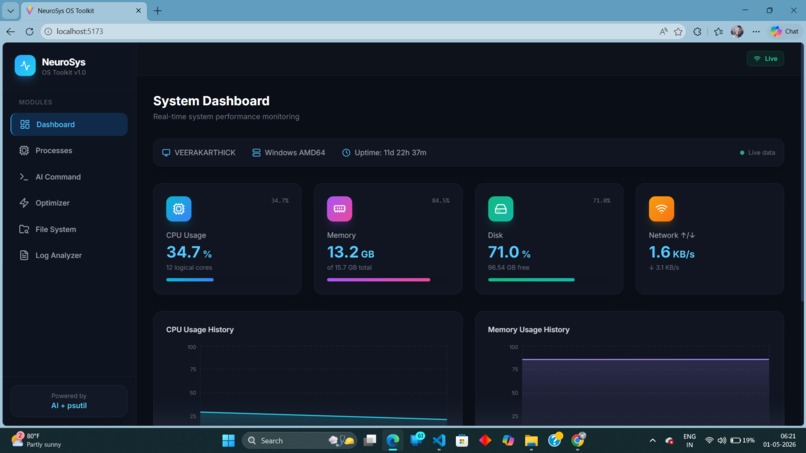The width and height of the screenshot is (806, 453).
Task: Click the taskbar Search box
Action: click(300, 441)
